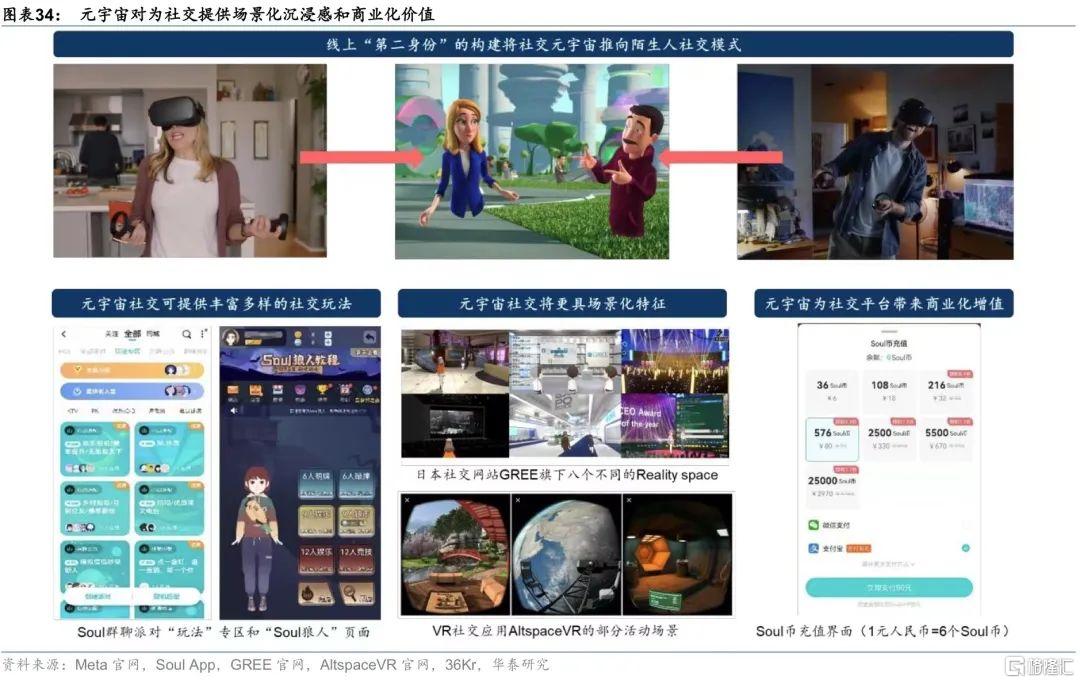1080x683 pixels.
Task: Tap the orange banner in party page
Action: click(131, 370)
